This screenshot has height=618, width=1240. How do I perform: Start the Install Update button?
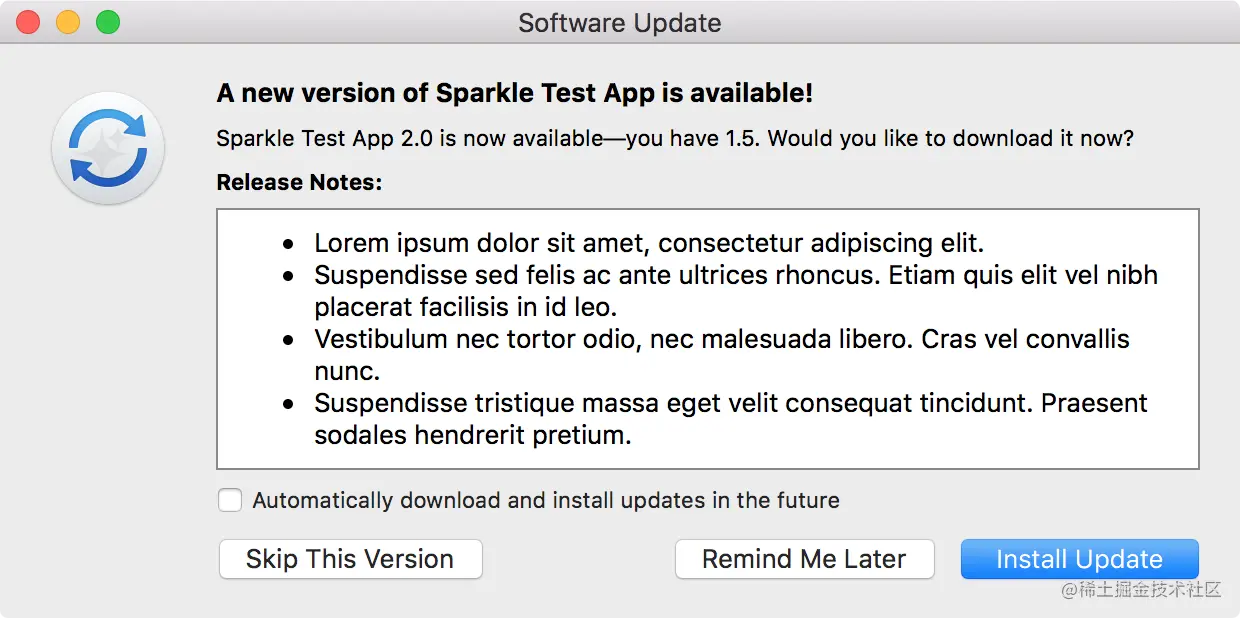tap(1079, 559)
